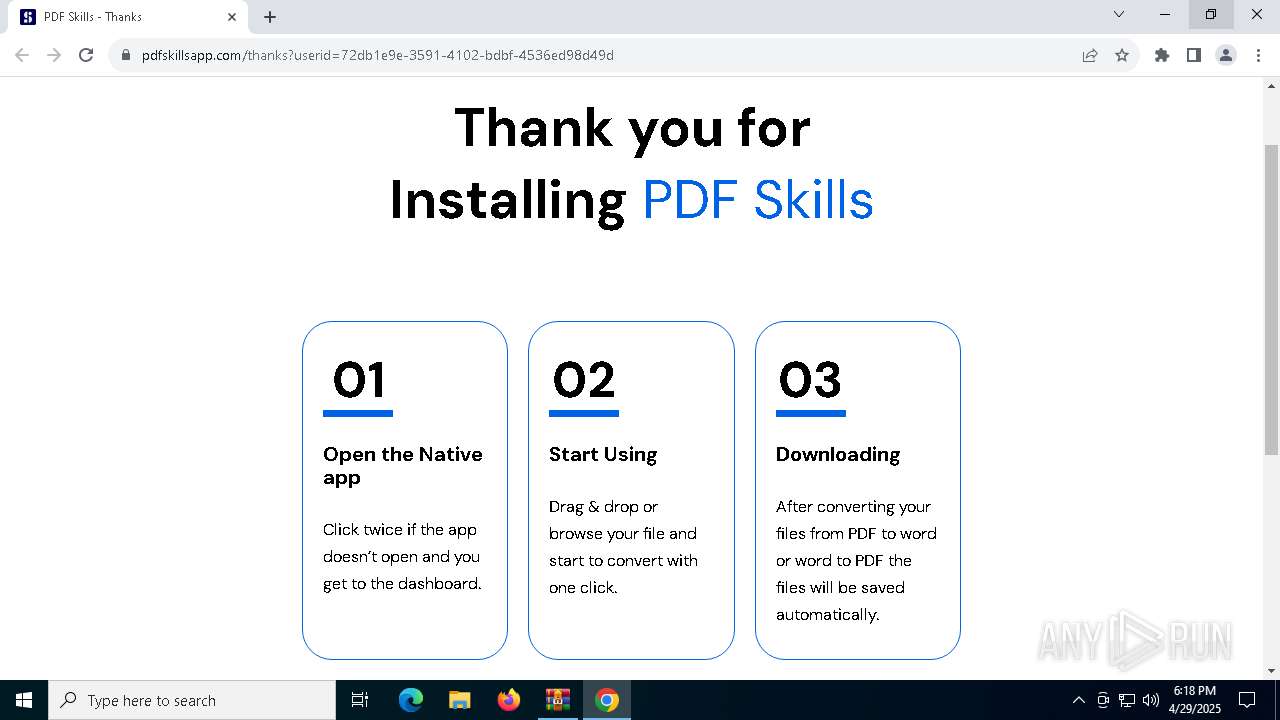Go back using the browser back arrow

[22, 55]
